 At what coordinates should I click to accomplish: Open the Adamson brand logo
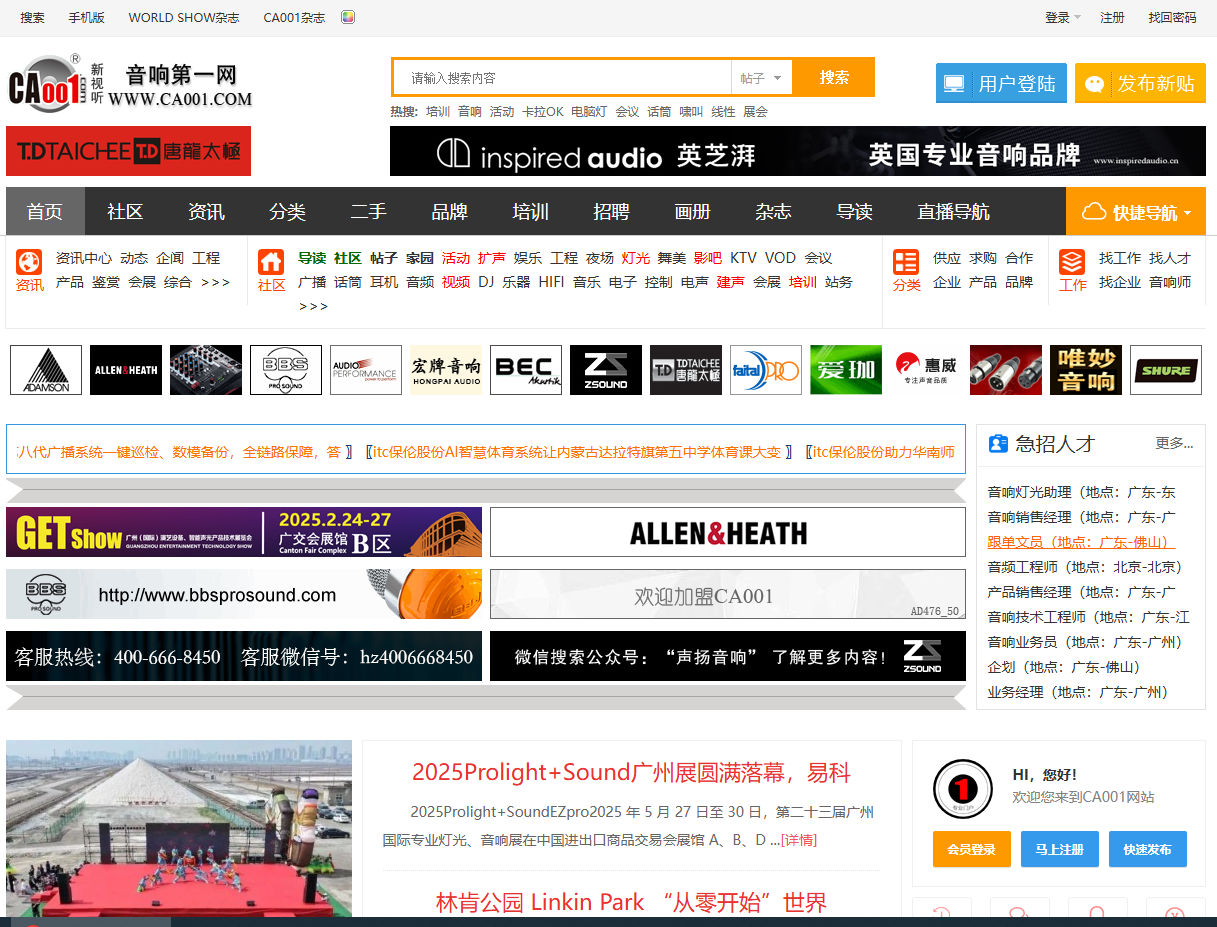click(46, 370)
